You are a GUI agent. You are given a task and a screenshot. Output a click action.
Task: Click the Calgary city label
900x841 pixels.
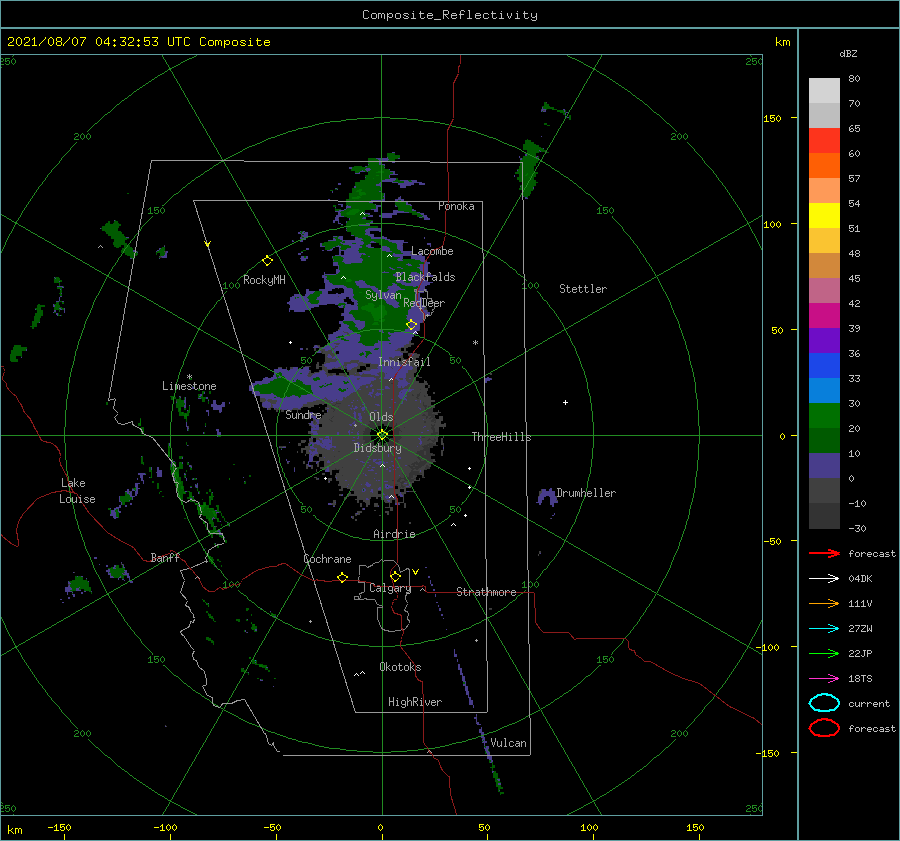tap(390, 588)
